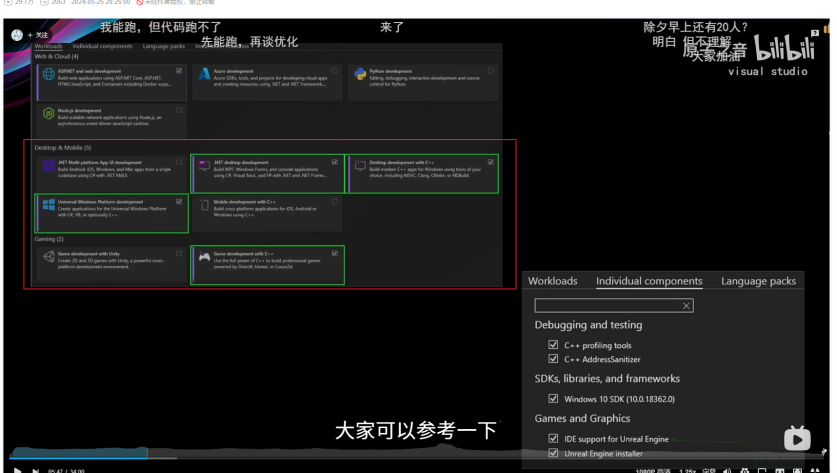This screenshot has width=837, height=473.
Task: Uncheck IDE support for Unreal Engine
Action: (x=553, y=438)
